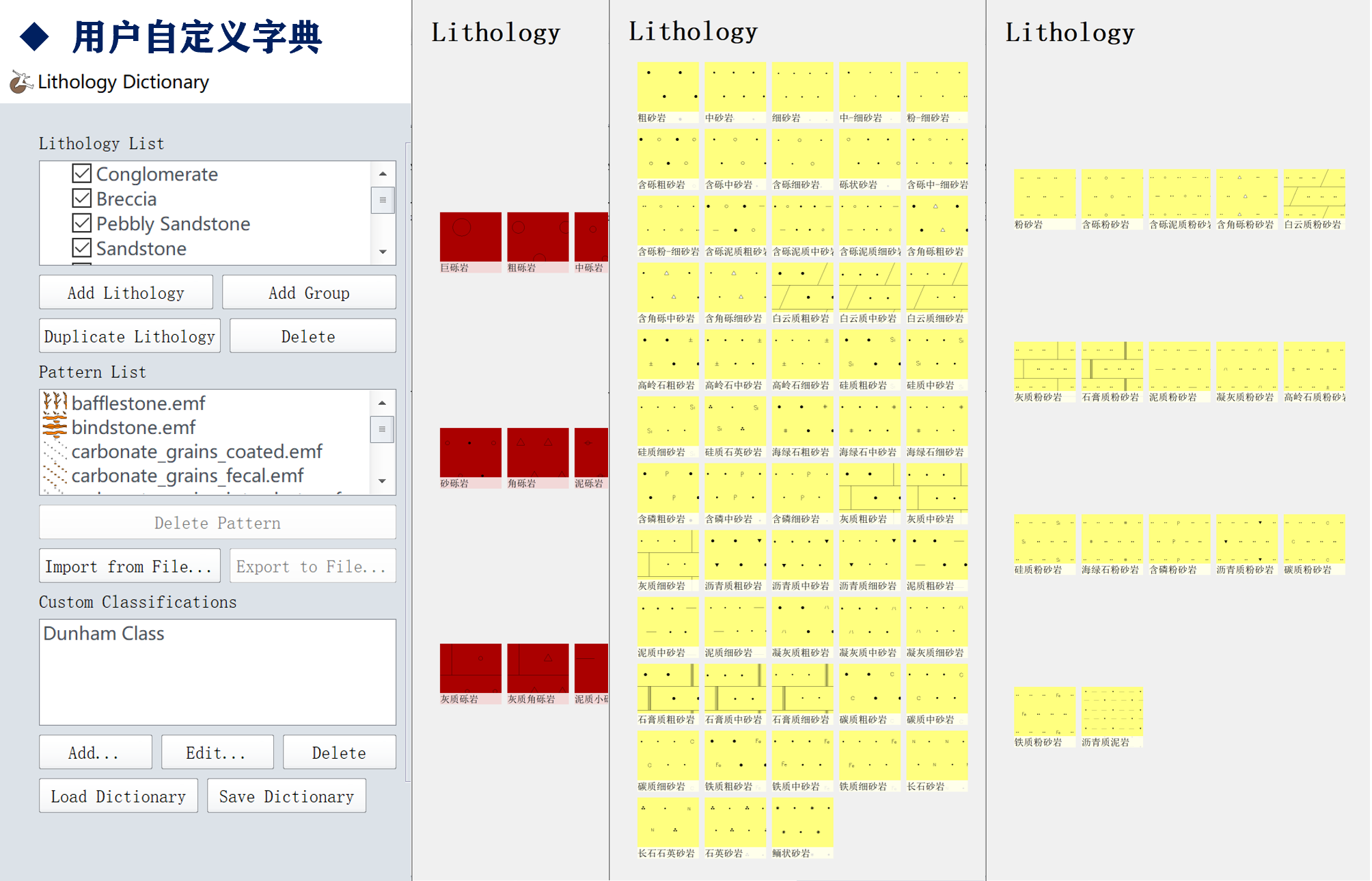Click Lithology List scroll down arrow

pyautogui.click(x=383, y=252)
